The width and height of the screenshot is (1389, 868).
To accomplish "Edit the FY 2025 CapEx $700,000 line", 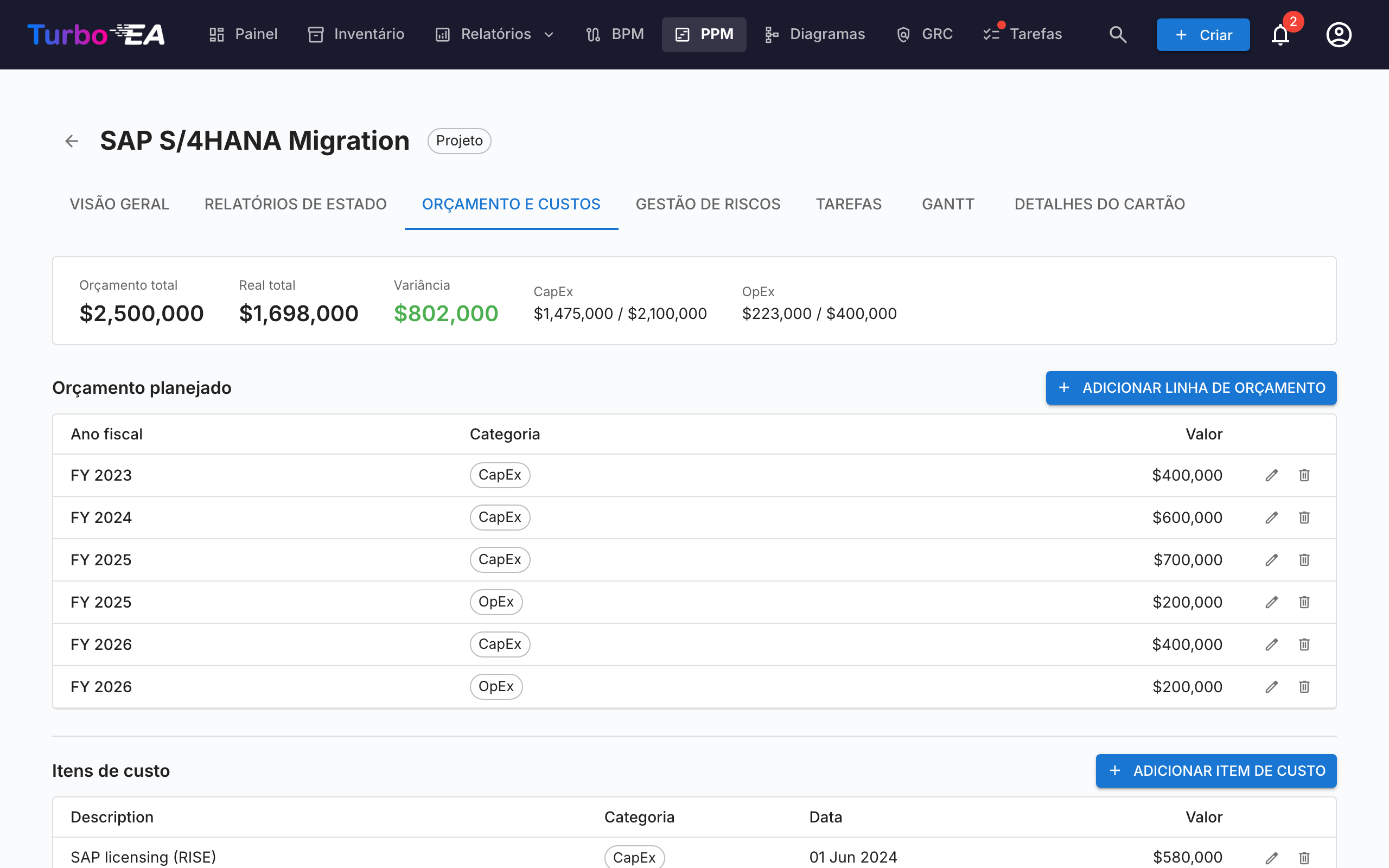I will (1271, 560).
